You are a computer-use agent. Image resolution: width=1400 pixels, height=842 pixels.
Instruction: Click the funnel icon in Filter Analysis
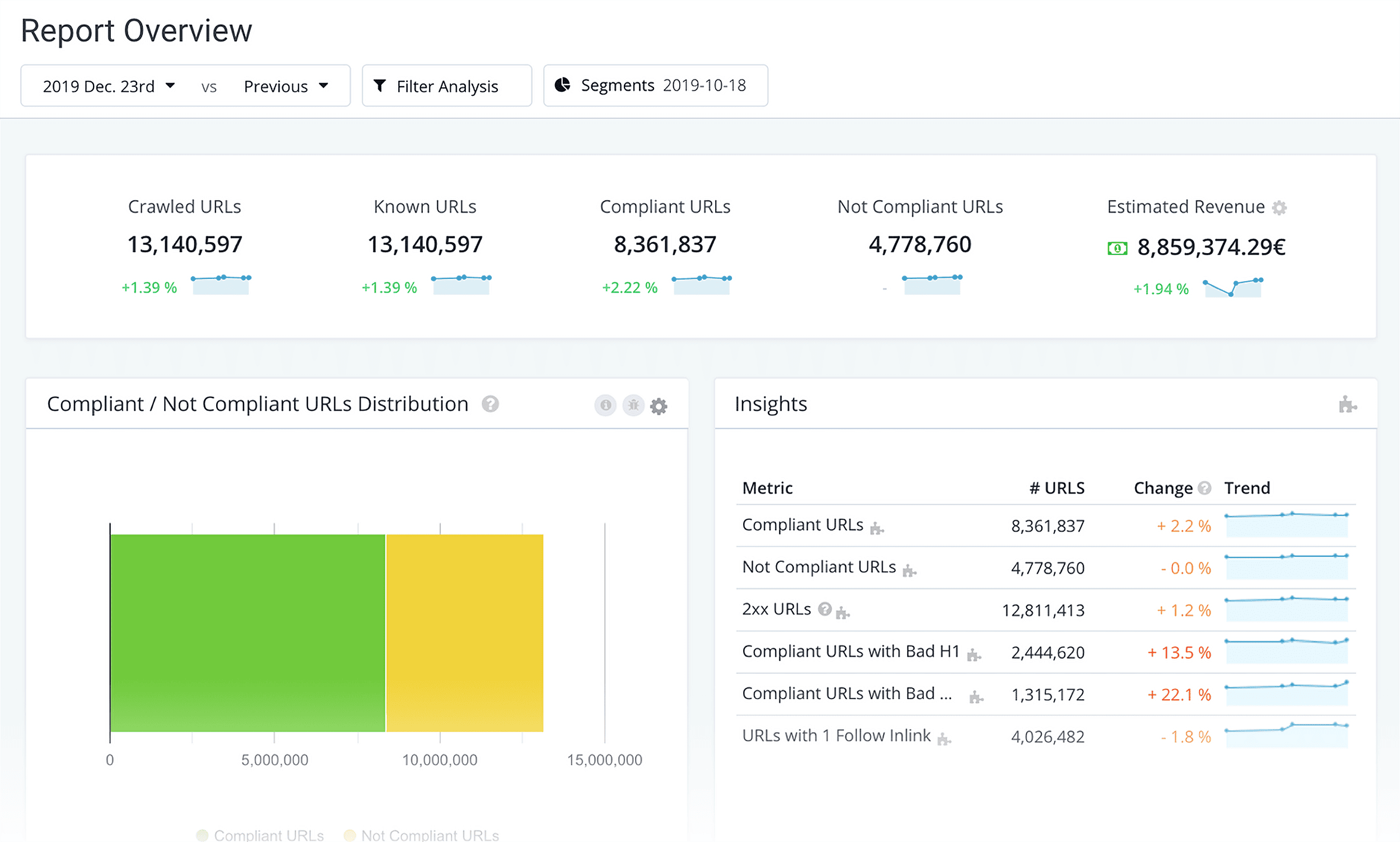click(x=380, y=86)
